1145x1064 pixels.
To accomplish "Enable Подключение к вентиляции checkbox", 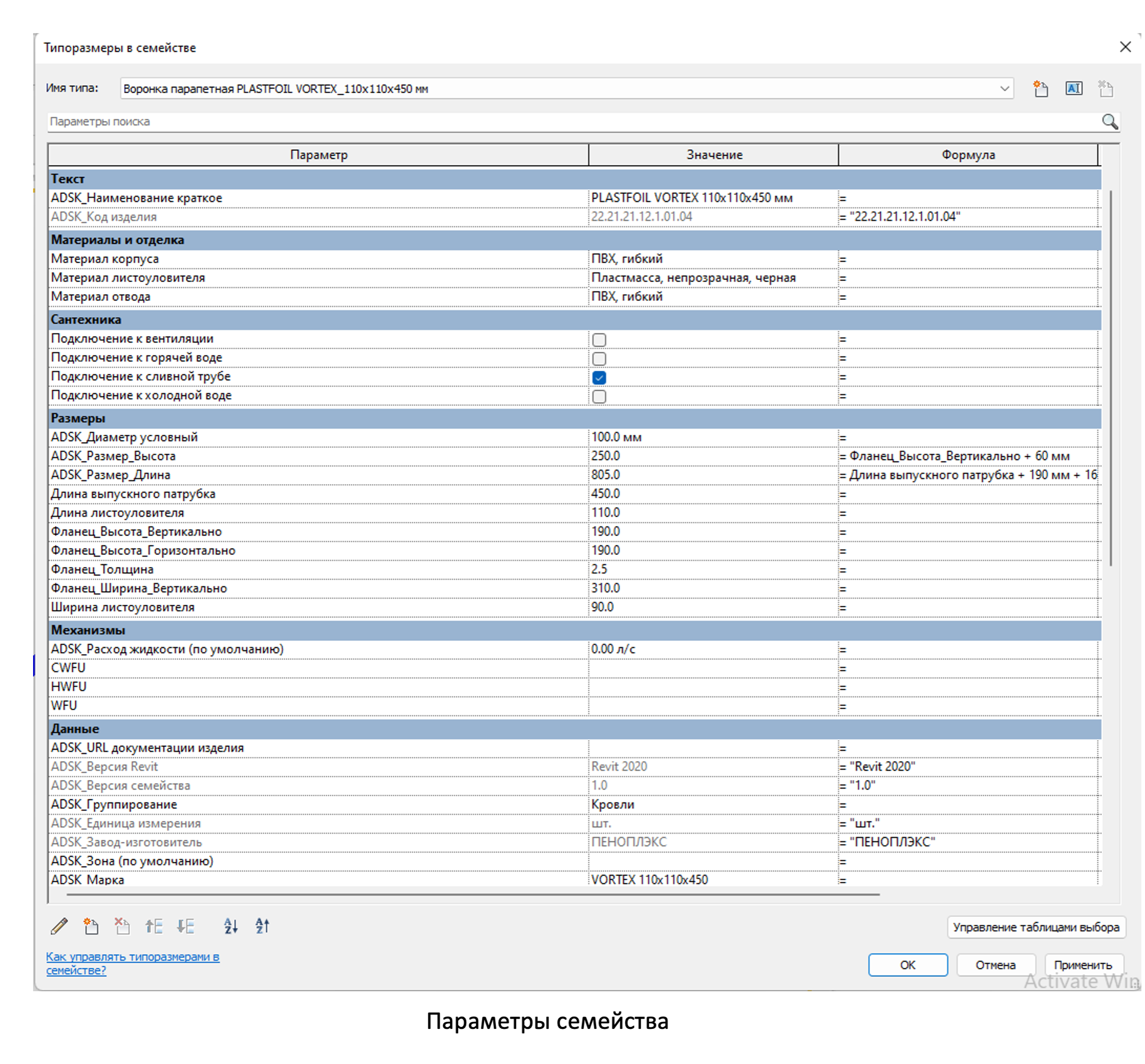I will coord(599,340).
